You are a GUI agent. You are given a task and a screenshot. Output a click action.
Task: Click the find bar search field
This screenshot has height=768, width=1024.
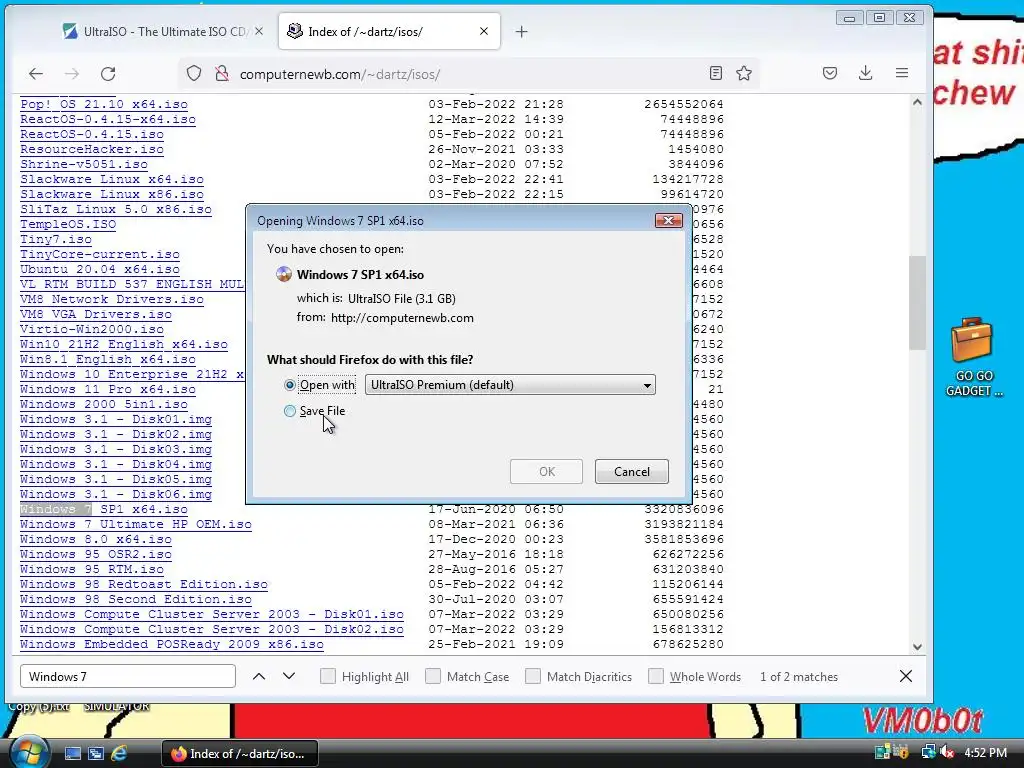(128, 677)
